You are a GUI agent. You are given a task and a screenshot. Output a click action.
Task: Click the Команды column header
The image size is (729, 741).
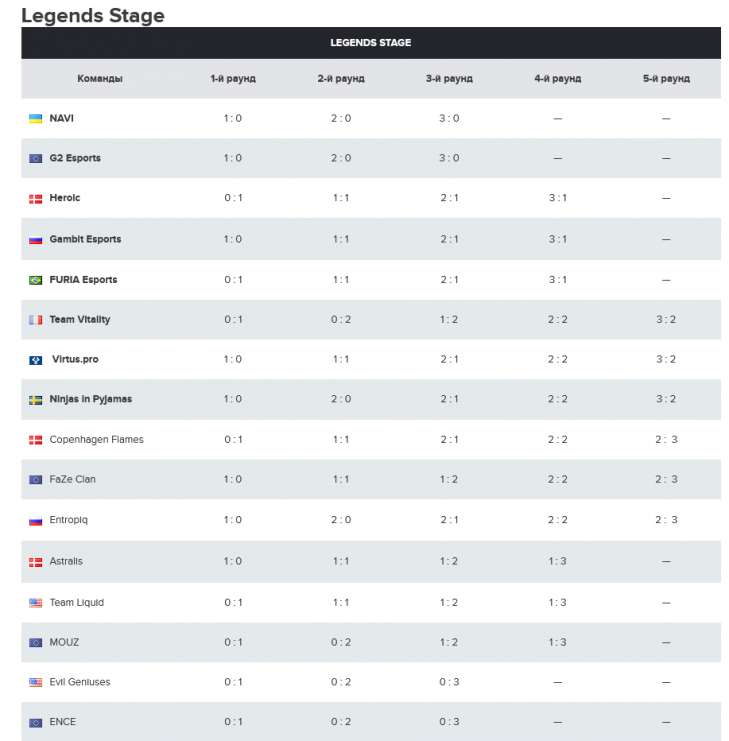coord(100,79)
